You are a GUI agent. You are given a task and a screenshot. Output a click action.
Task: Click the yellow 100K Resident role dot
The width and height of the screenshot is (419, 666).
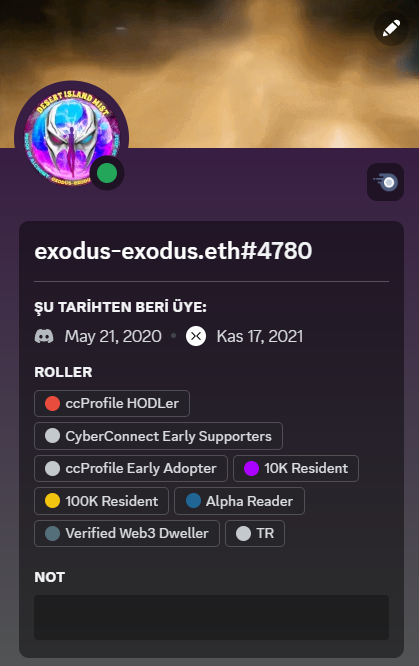[x=52, y=501]
